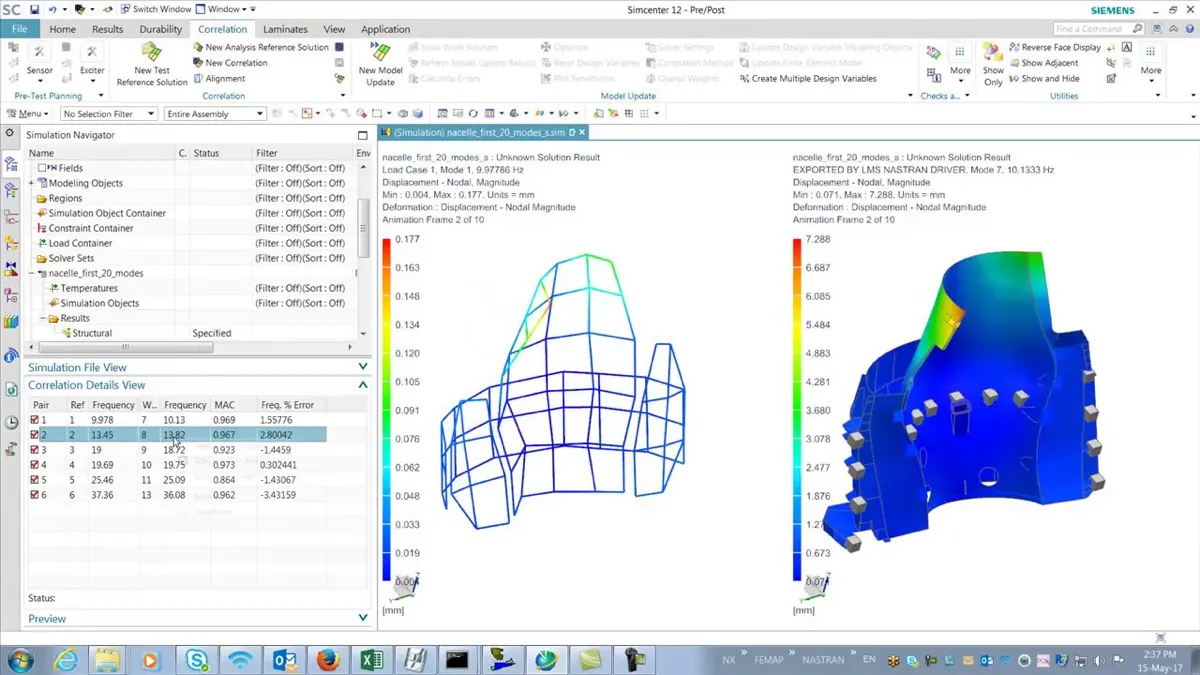Collapse the Correlation Details View panel

point(363,384)
